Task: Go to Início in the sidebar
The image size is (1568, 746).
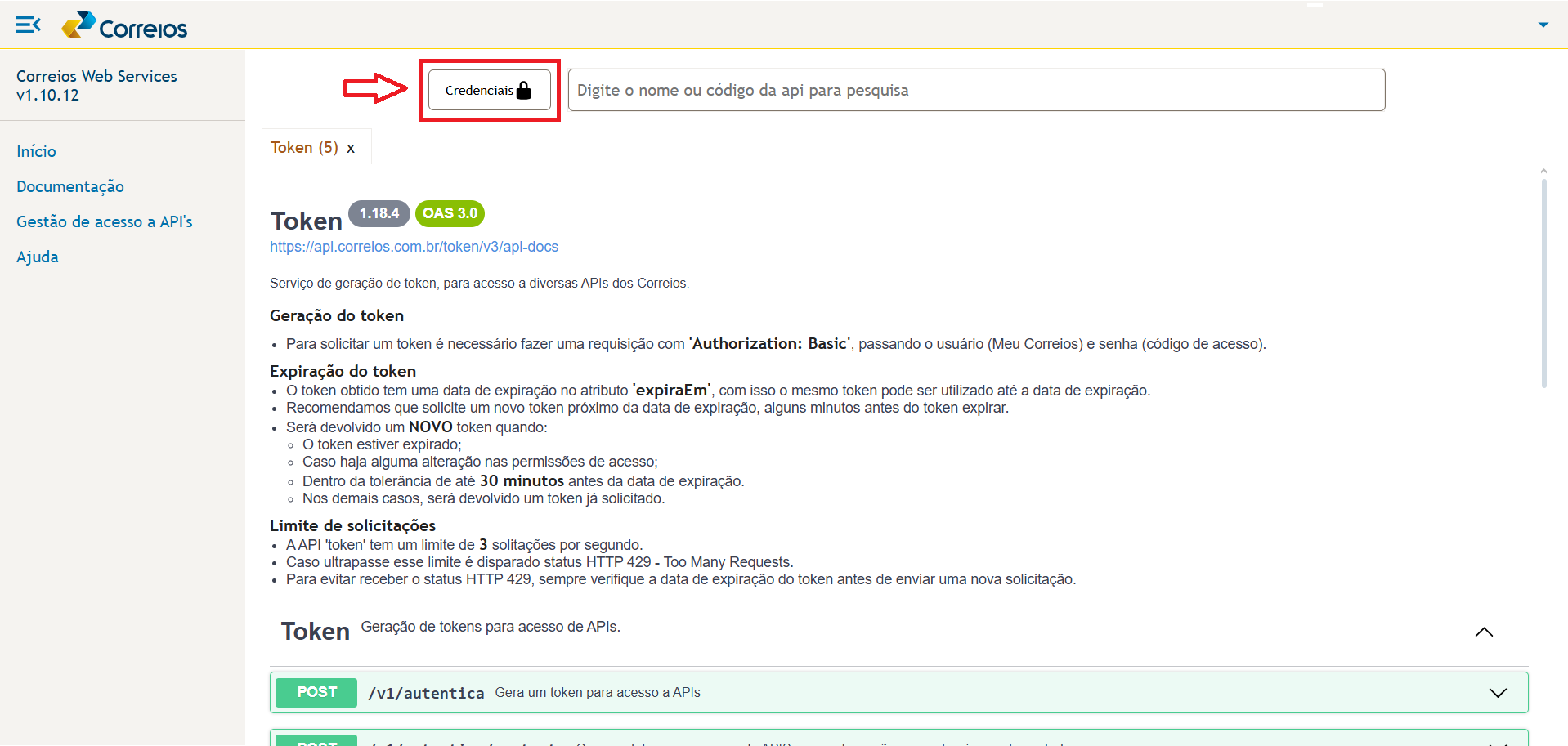Action: click(x=36, y=151)
